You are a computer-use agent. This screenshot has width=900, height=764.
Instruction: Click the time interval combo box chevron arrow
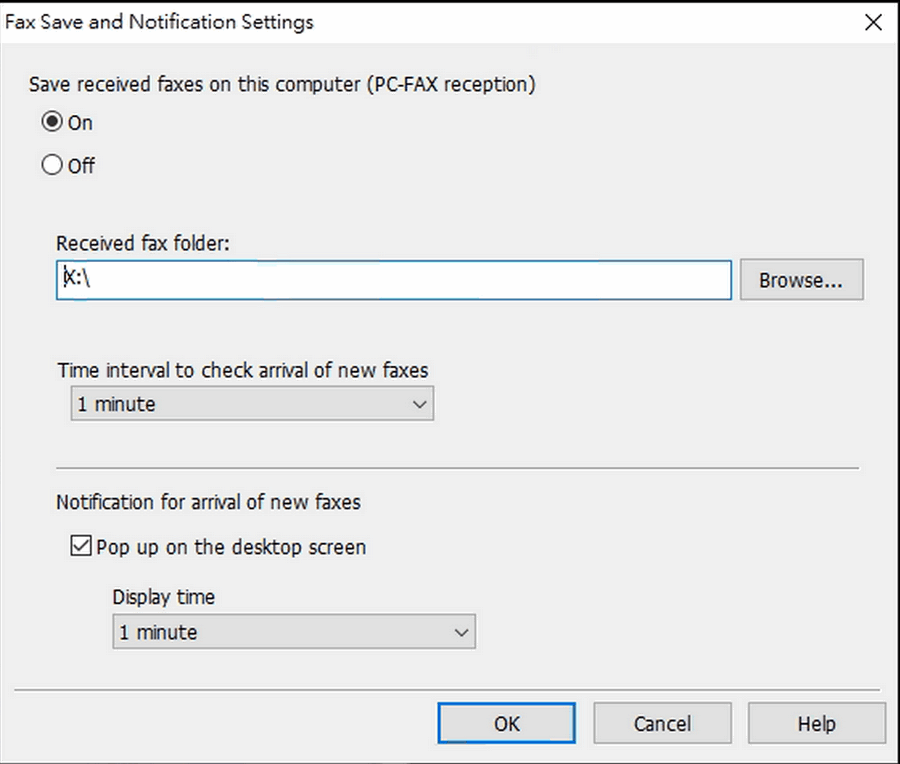[x=419, y=405]
